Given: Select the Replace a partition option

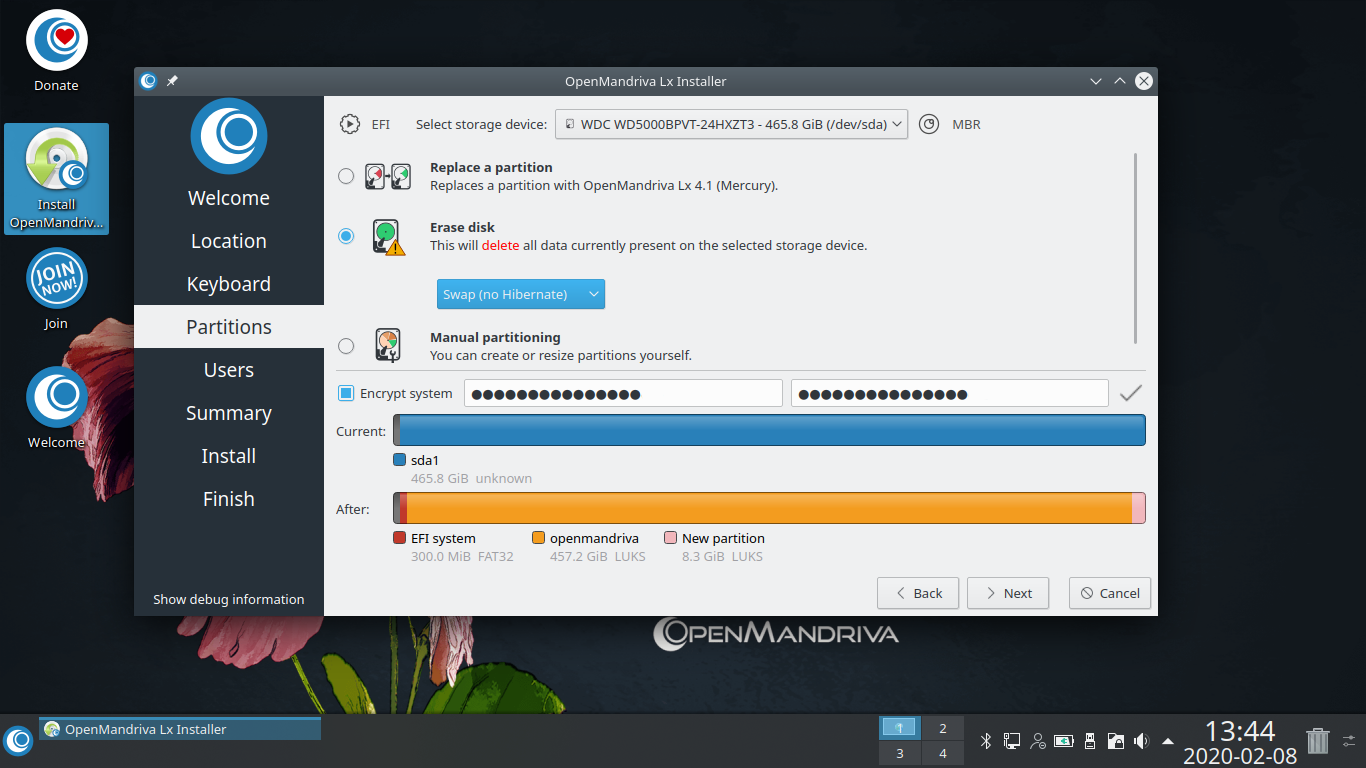Looking at the screenshot, I should 346,176.
